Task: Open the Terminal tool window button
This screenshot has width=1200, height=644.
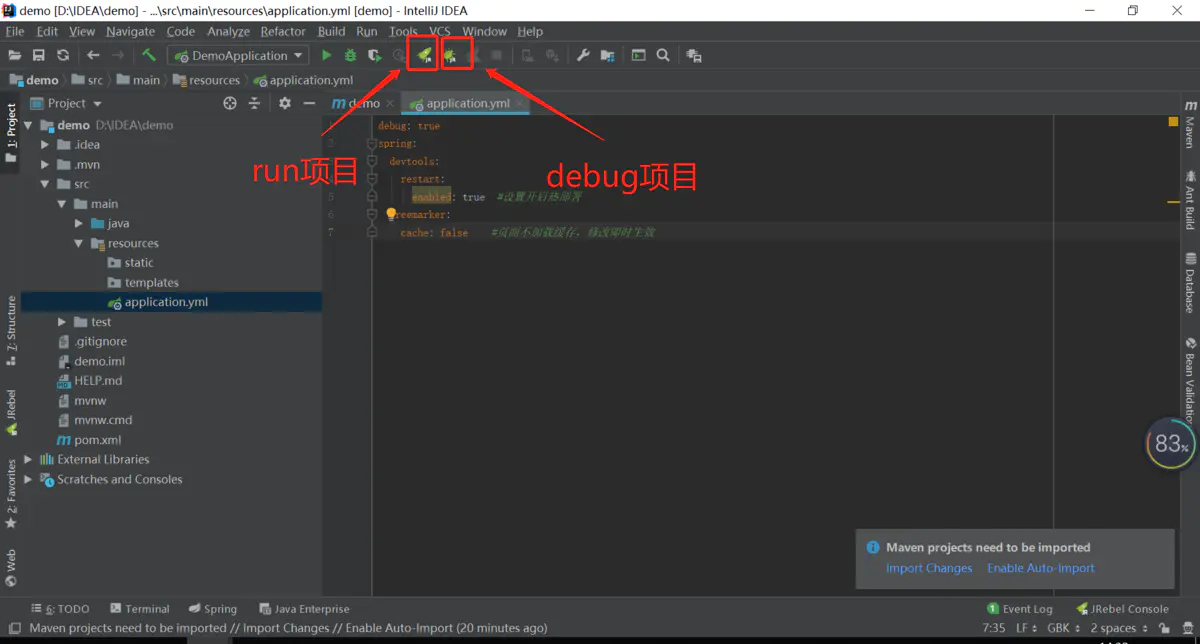Action: coord(139,609)
